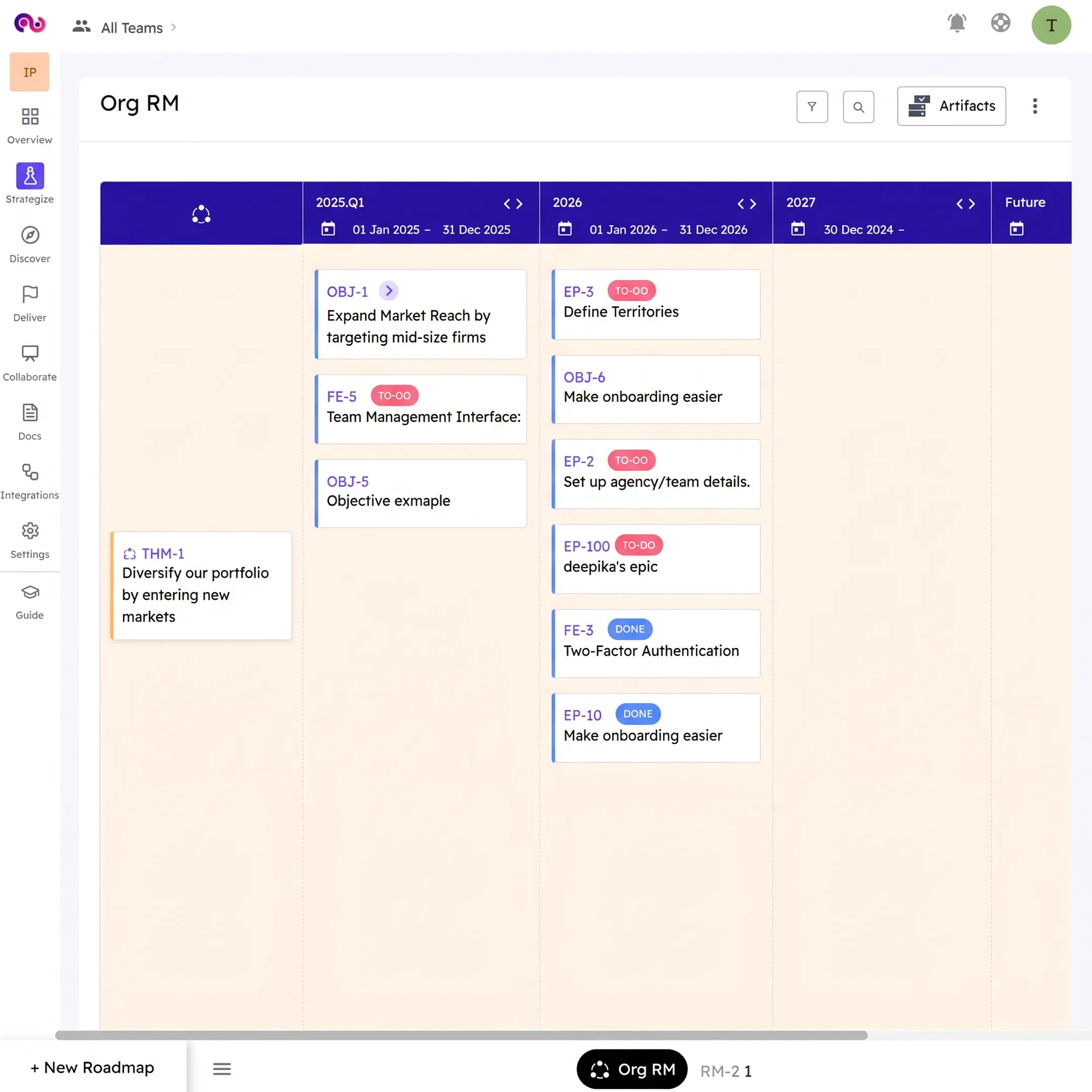This screenshot has width=1092, height=1092.
Task: Open Settings in the sidebar
Action: pyautogui.click(x=29, y=540)
